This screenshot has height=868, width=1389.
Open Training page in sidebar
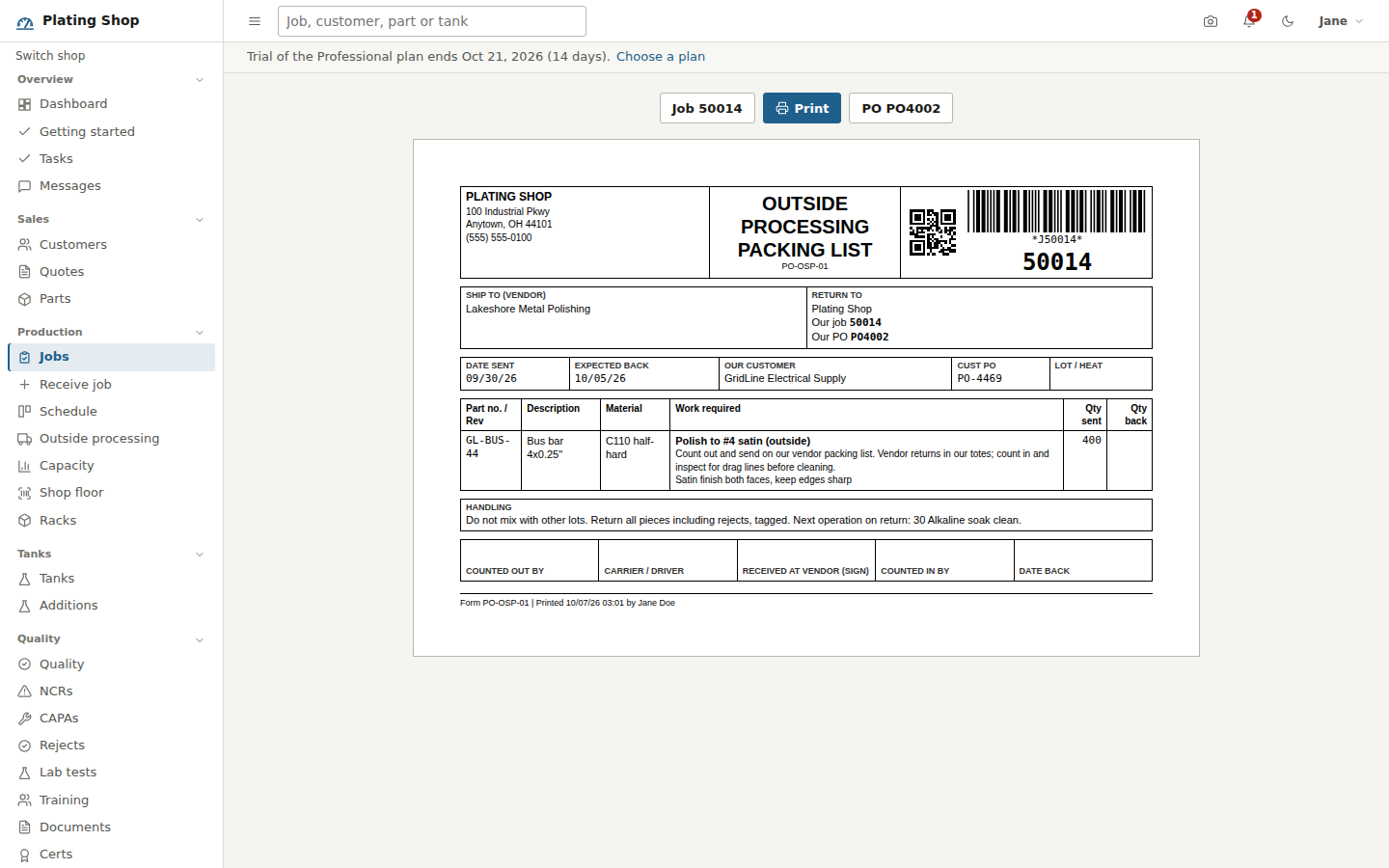click(112, 800)
